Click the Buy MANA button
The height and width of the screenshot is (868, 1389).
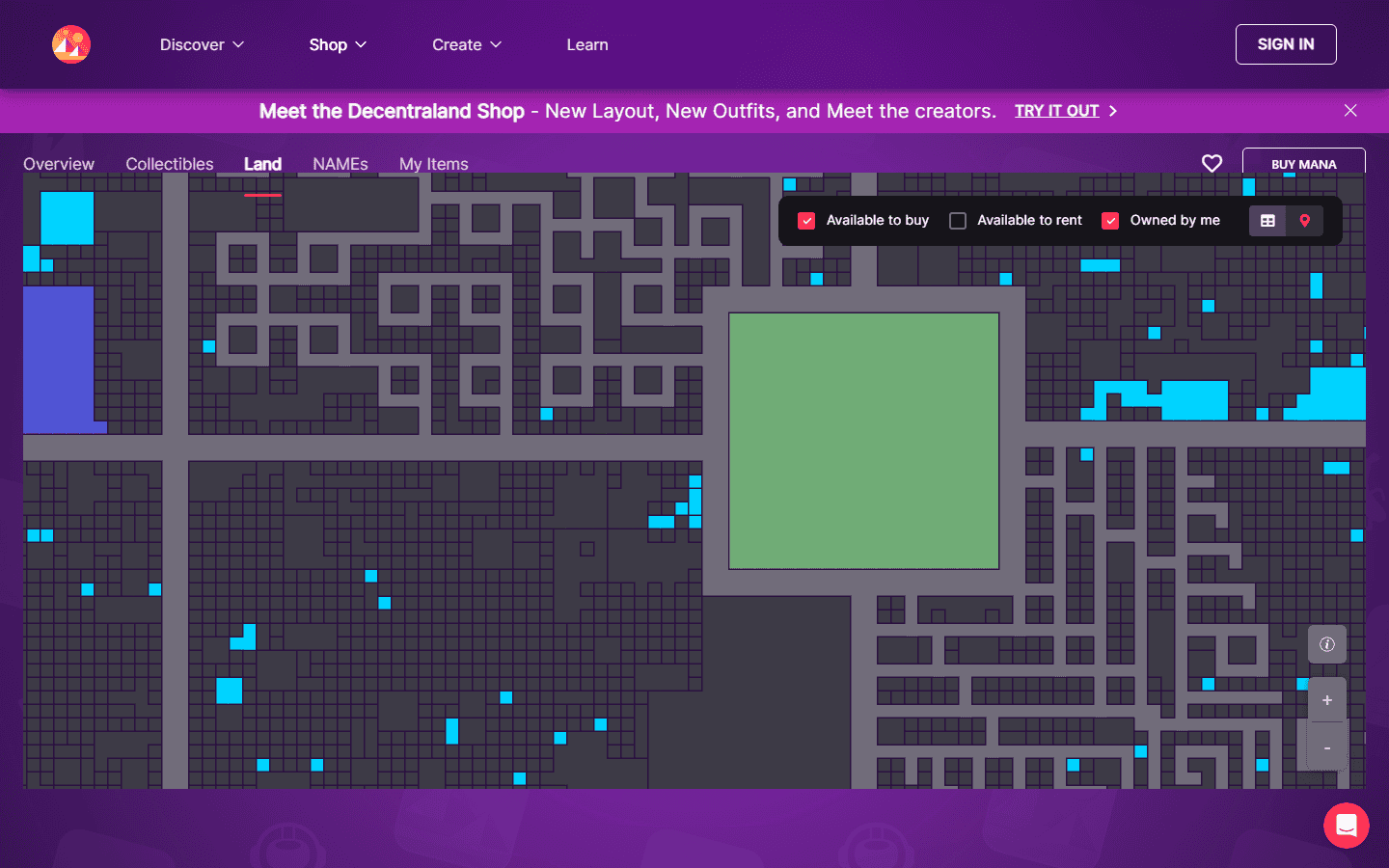coord(1304,162)
